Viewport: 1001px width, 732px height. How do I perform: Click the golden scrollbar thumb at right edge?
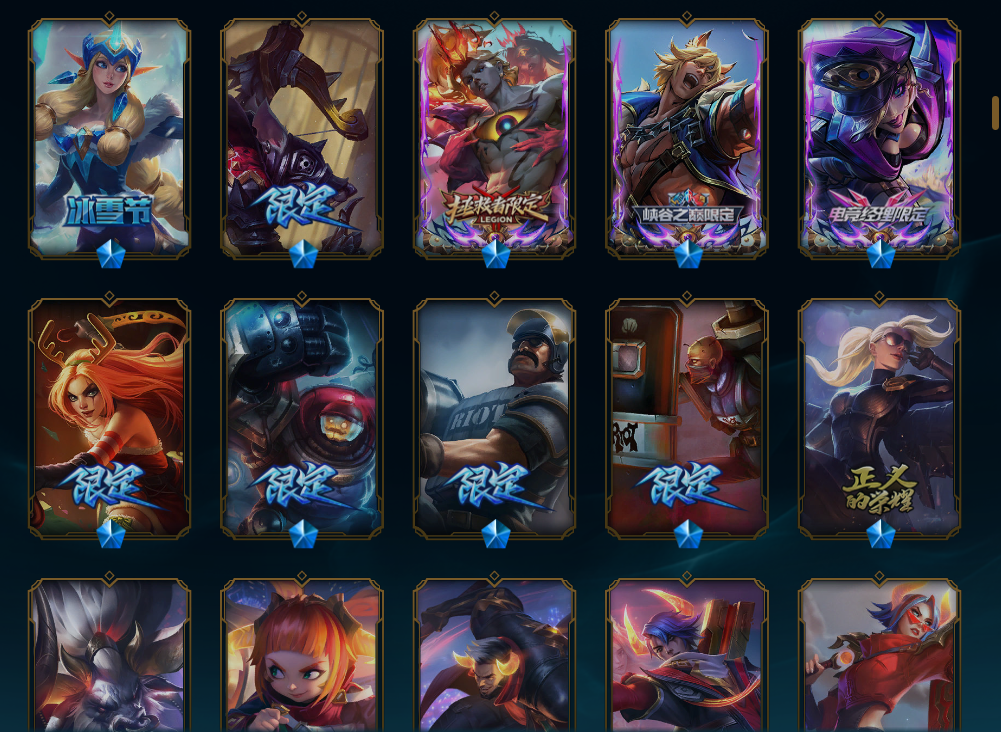(995, 113)
